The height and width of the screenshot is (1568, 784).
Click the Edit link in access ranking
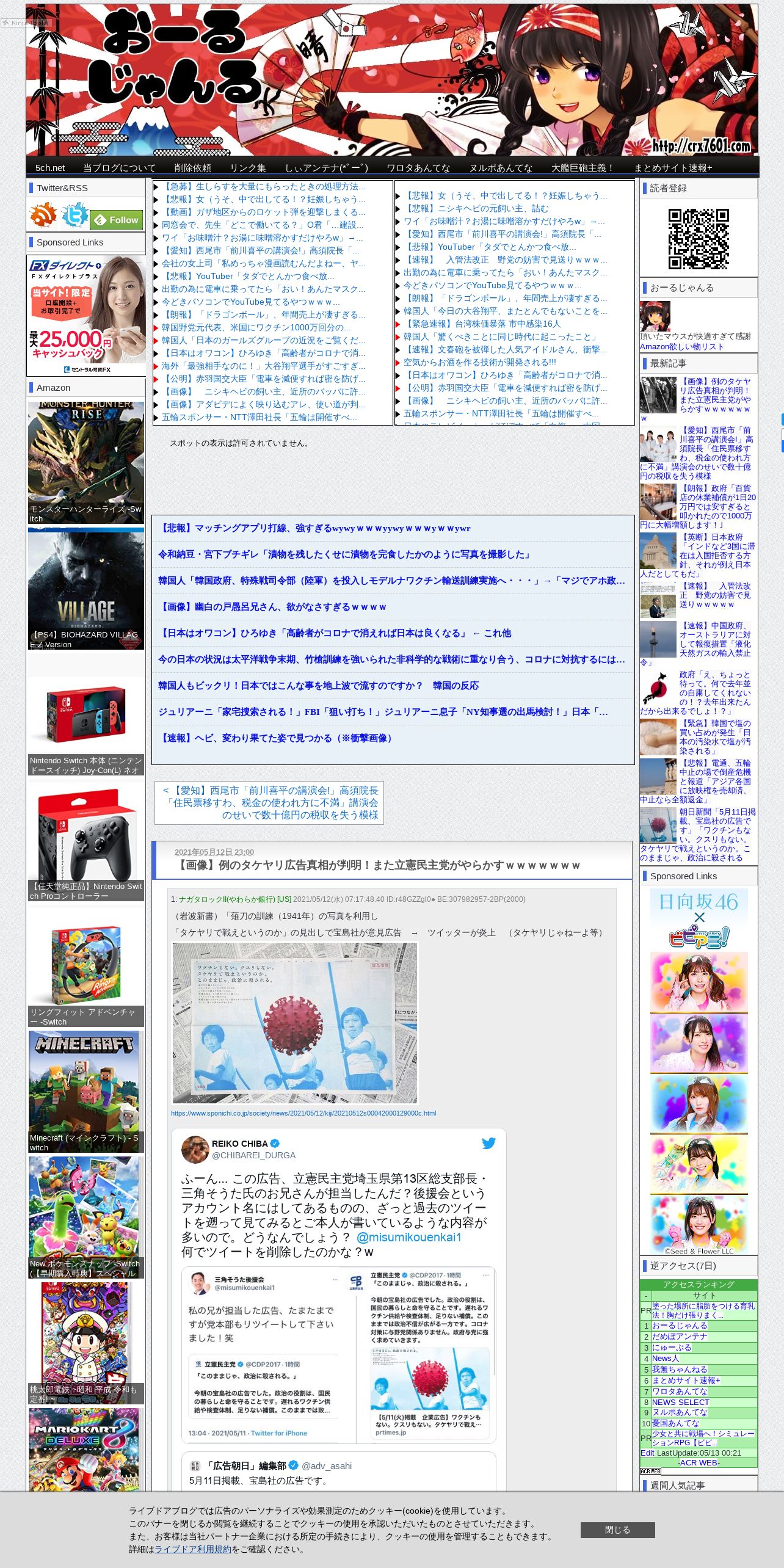point(647,1453)
